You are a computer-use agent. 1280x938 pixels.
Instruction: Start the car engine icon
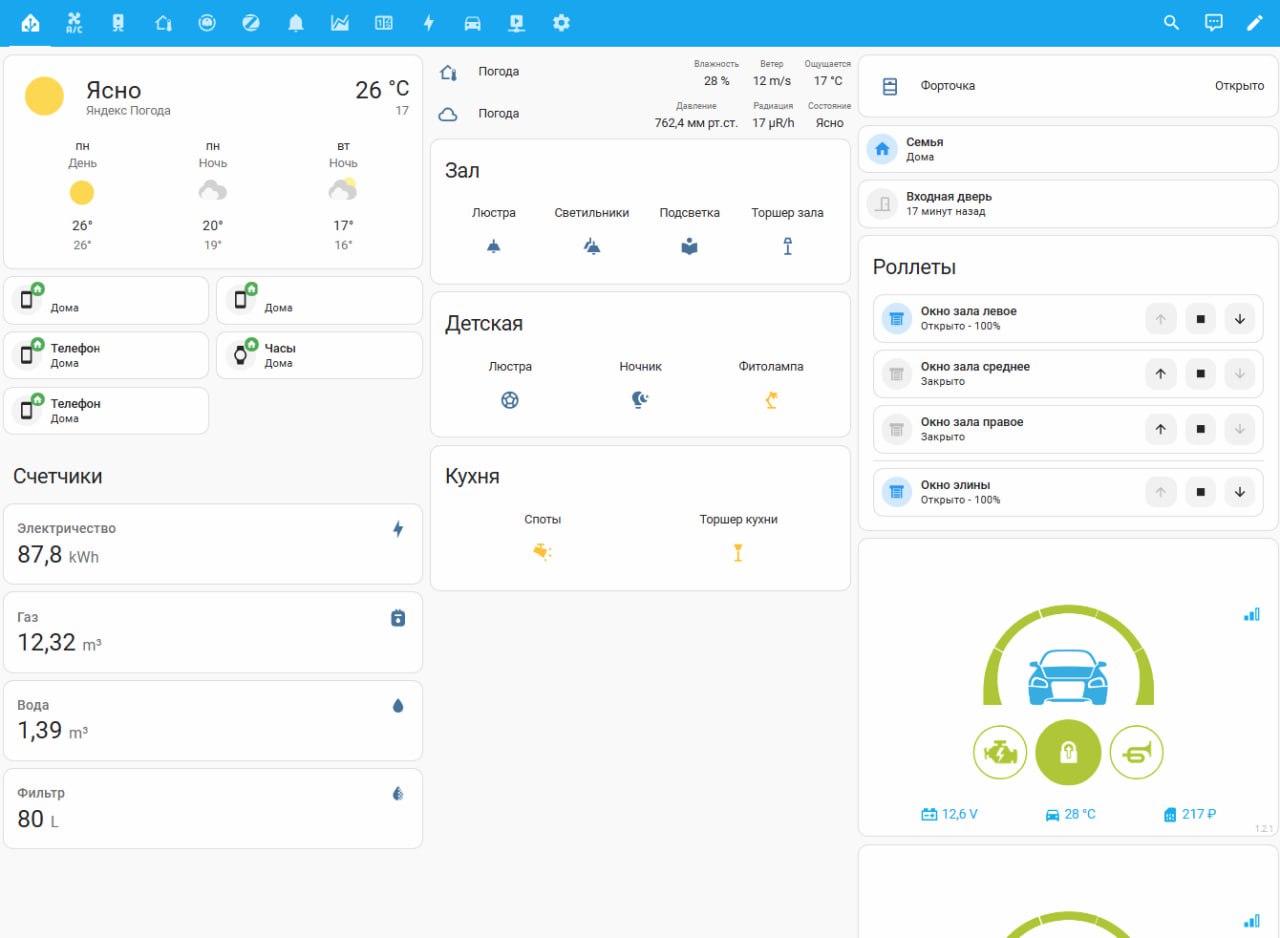[1000, 752]
